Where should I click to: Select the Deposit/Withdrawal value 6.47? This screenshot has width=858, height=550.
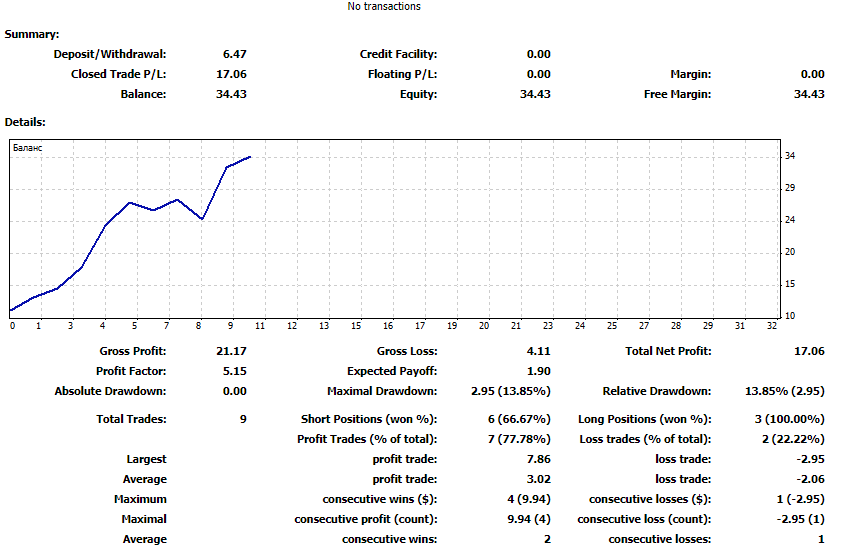234,54
